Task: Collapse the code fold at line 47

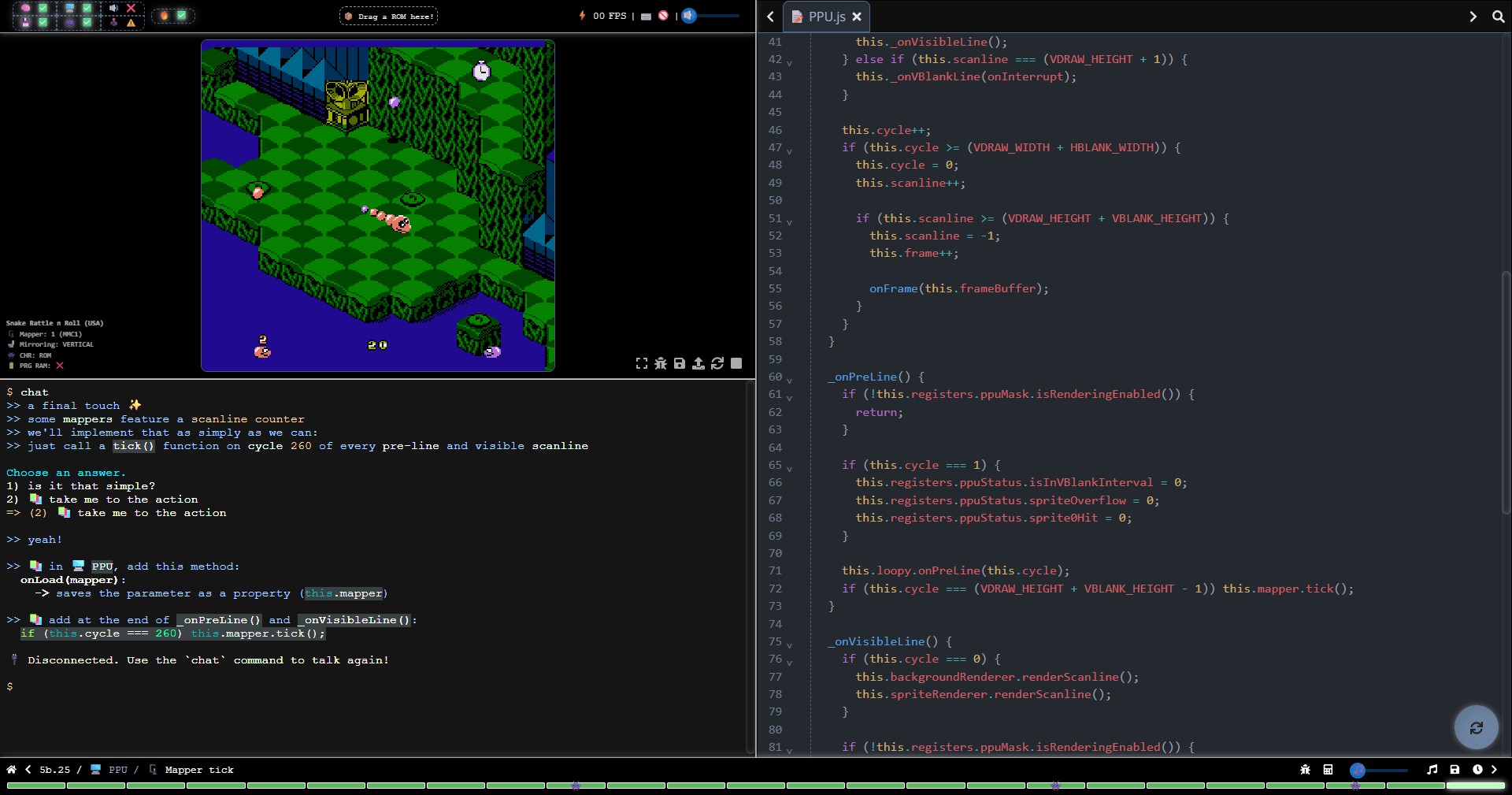Action: [789, 150]
